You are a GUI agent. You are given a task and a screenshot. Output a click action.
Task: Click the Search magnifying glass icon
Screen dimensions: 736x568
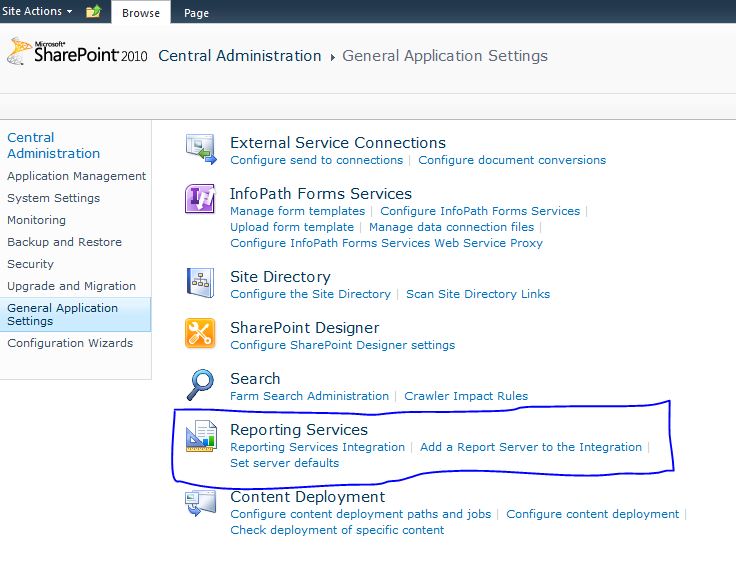point(200,385)
